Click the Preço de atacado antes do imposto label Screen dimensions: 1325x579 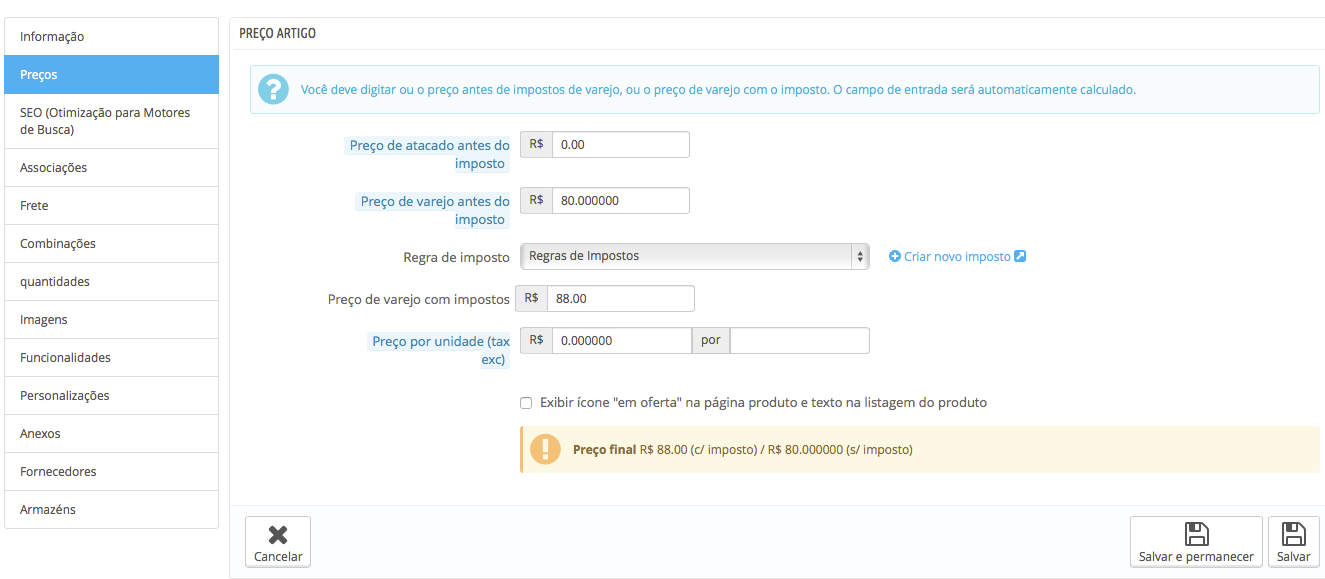click(x=429, y=154)
